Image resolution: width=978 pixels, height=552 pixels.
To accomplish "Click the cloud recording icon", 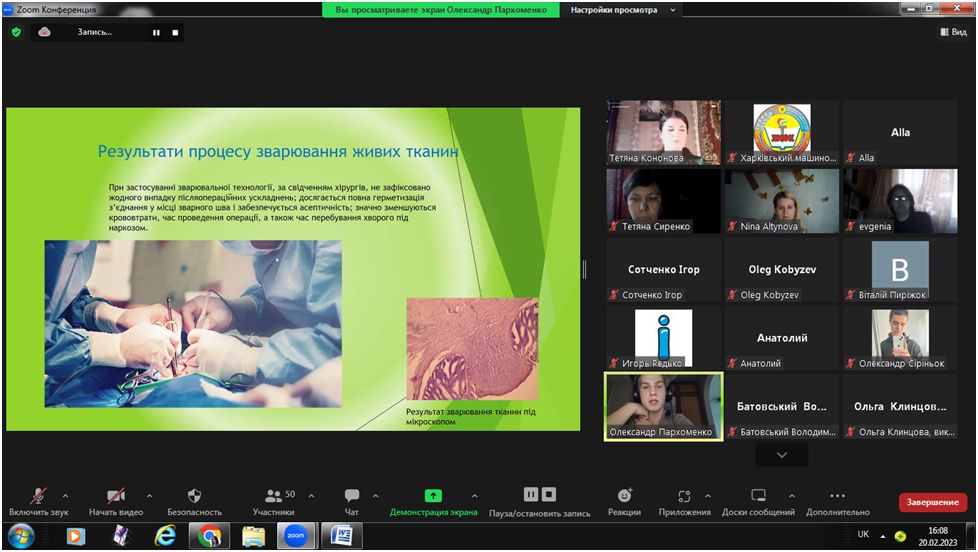I will point(44,32).
